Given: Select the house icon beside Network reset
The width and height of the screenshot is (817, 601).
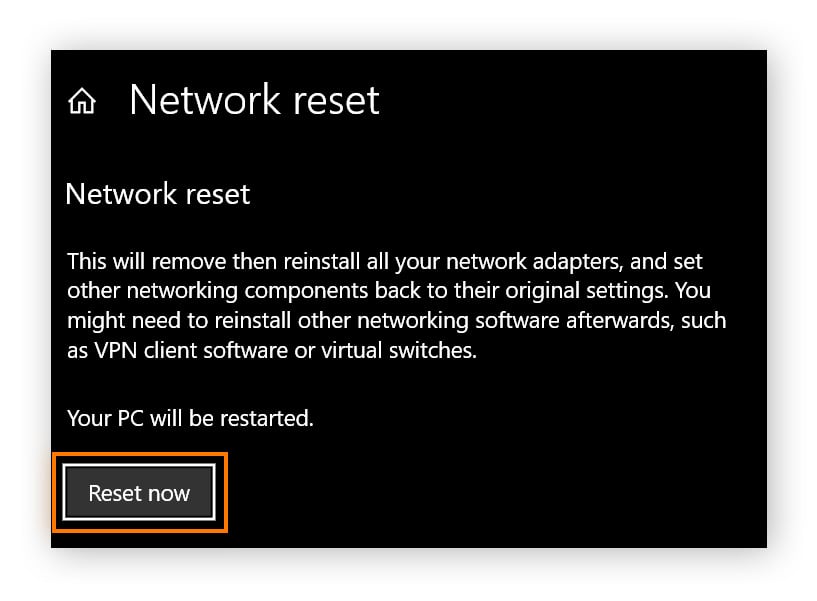Looking at the screenshot, I should pos(81,100).
